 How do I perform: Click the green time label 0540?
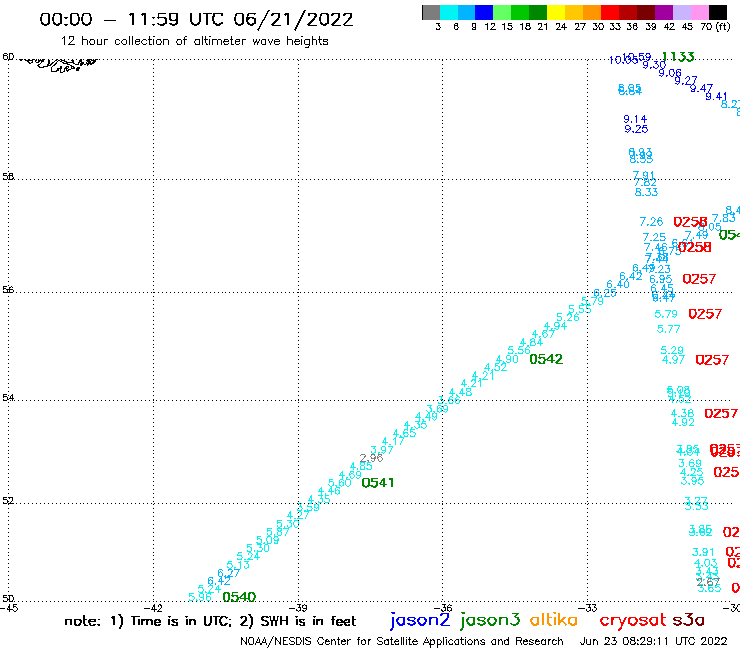(x=239, y=597)
